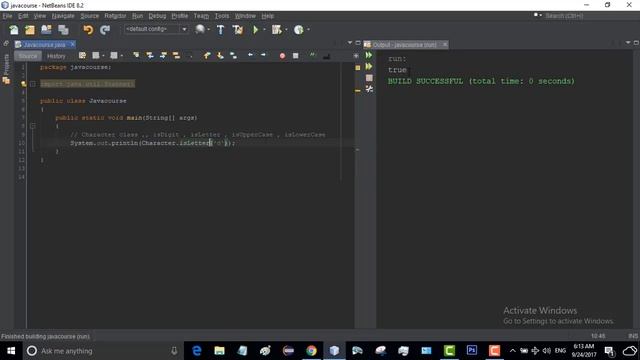Open Photoshop from the taskbar

click(471, 351)
